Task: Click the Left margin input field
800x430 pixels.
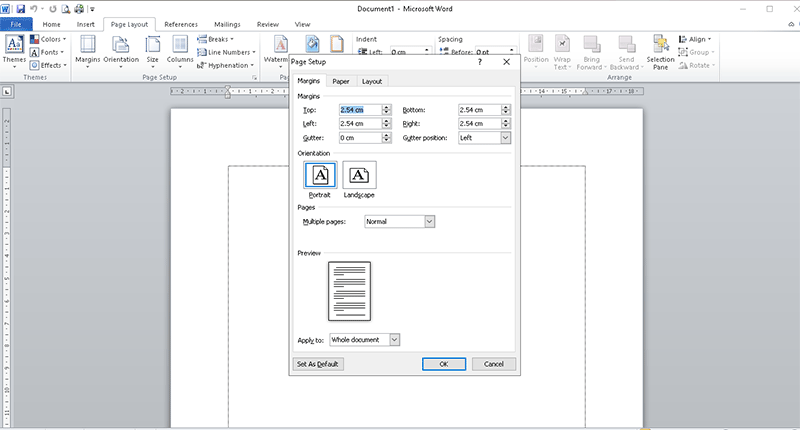Action: (360, 123)
